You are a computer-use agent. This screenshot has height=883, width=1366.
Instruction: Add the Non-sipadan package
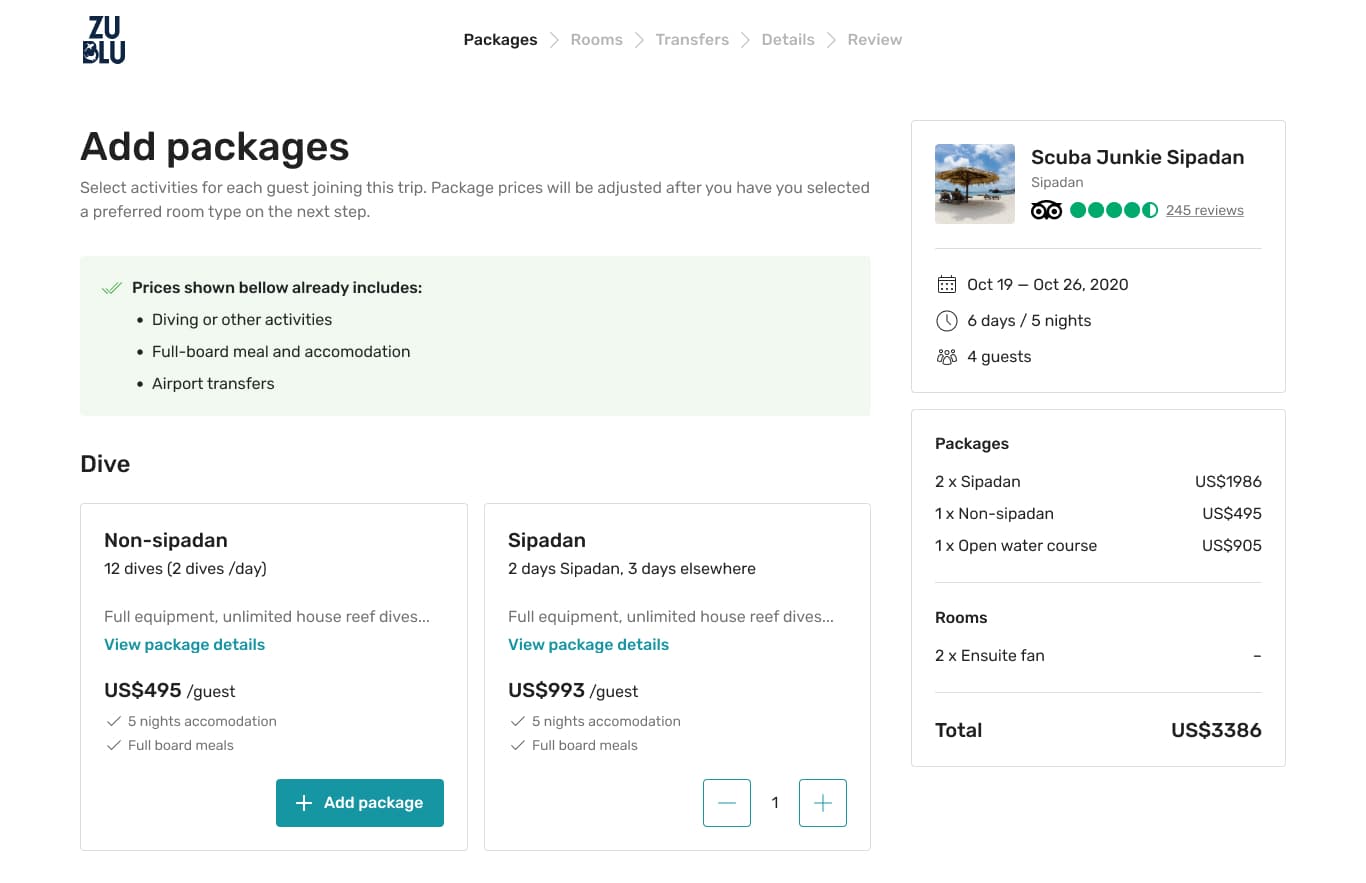coord(360,803)
